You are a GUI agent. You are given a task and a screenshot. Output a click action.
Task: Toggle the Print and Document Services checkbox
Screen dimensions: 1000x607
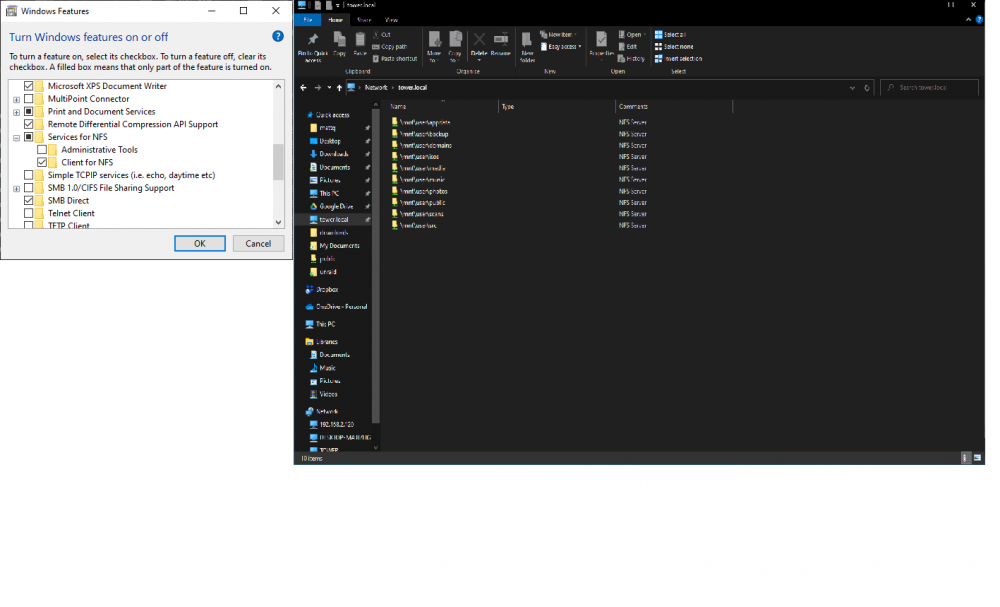[x=29, y=112]
